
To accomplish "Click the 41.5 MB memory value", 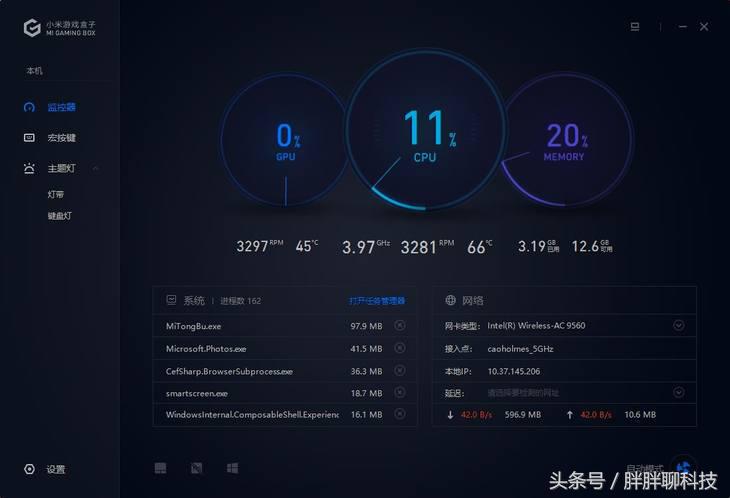I will pos(366,349).
